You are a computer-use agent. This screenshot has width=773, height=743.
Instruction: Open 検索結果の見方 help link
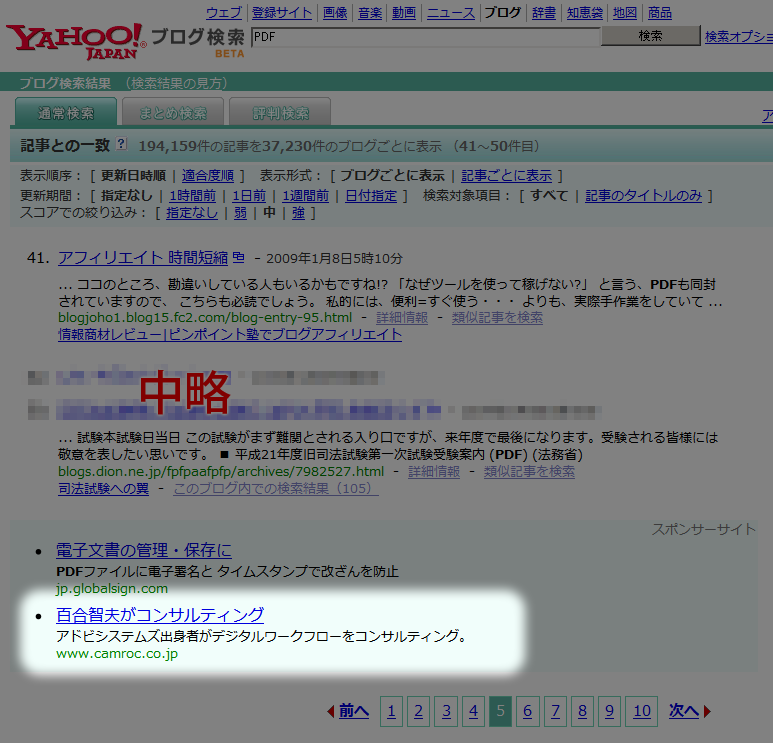pos(176,83)
